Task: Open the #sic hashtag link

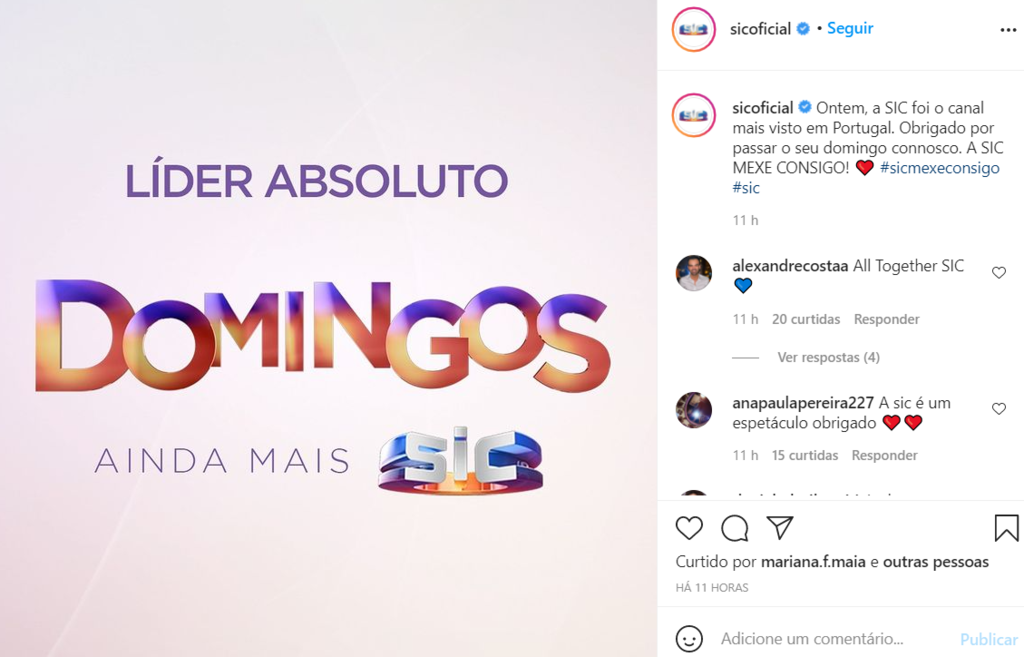Action: click(746, 188)
